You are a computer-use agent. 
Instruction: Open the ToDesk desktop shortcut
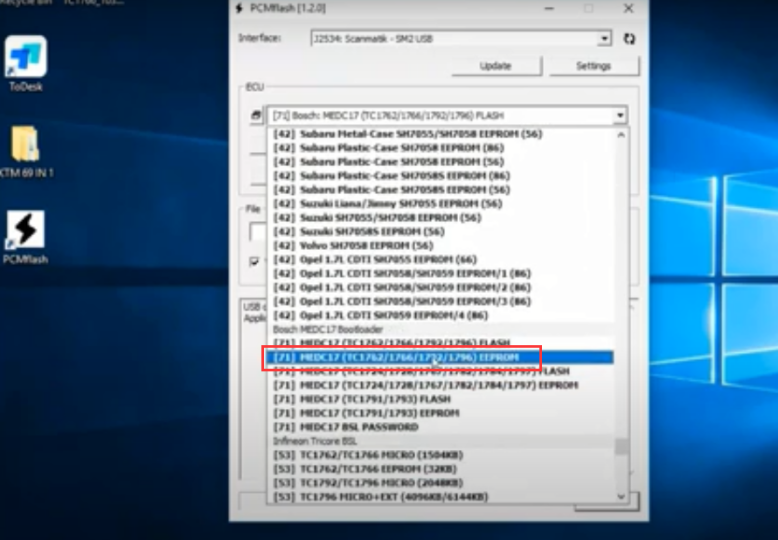[x=26, y=63]
